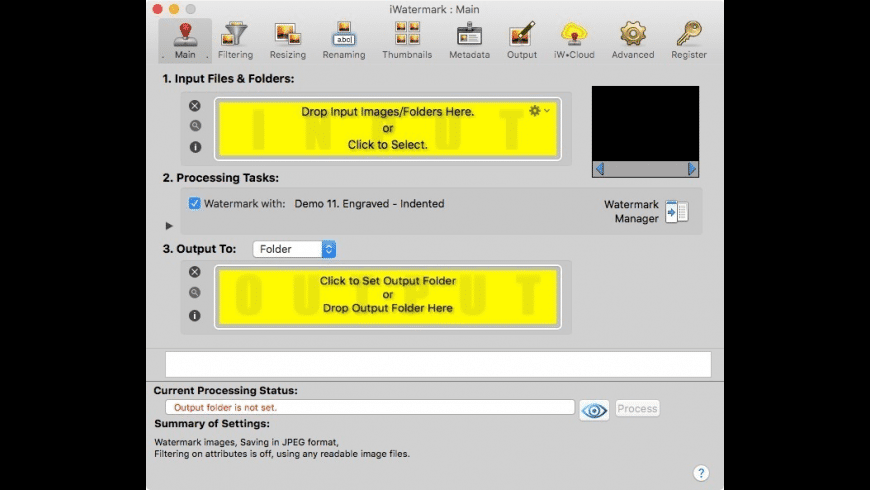Open Output To Folder dropdown
Viewport: 870px width, 490px height.
click(x=294, y=249)
